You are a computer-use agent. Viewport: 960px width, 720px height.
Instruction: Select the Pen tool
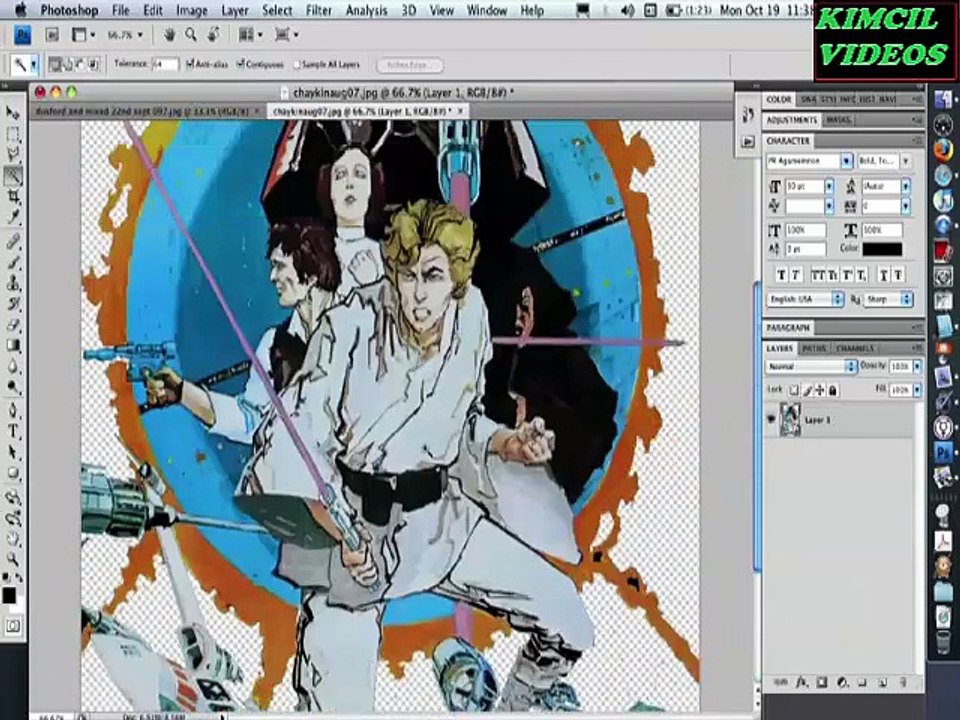pyautogui.click(x=12, y=410)
